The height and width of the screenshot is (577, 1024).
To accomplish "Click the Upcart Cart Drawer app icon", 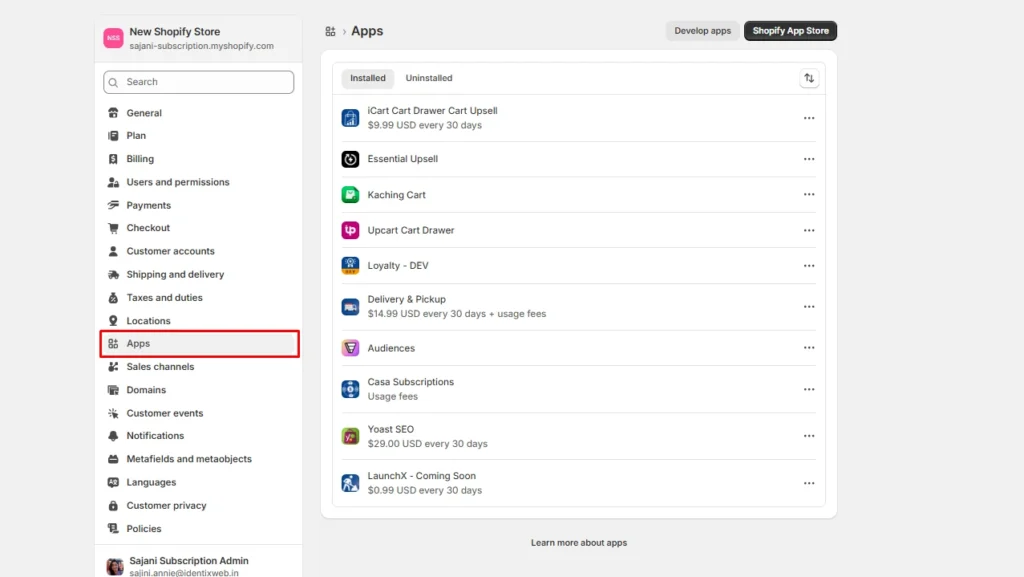I will tap(349, 230).
